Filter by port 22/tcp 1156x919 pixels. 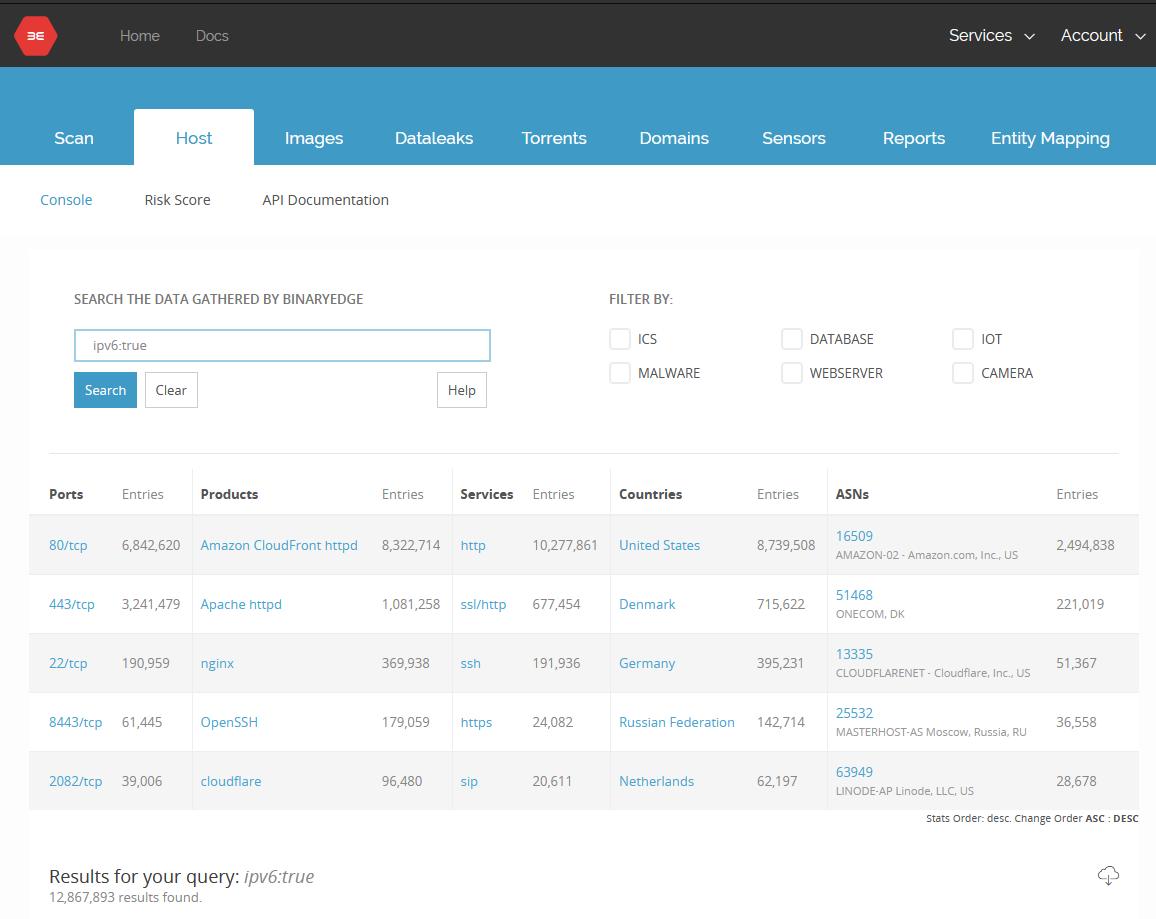(x=68, y=663)
